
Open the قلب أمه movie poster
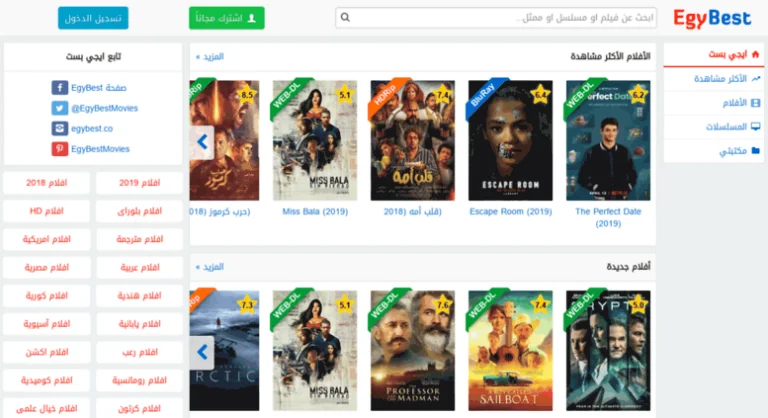pyautogui.click(x=412, y=141)
